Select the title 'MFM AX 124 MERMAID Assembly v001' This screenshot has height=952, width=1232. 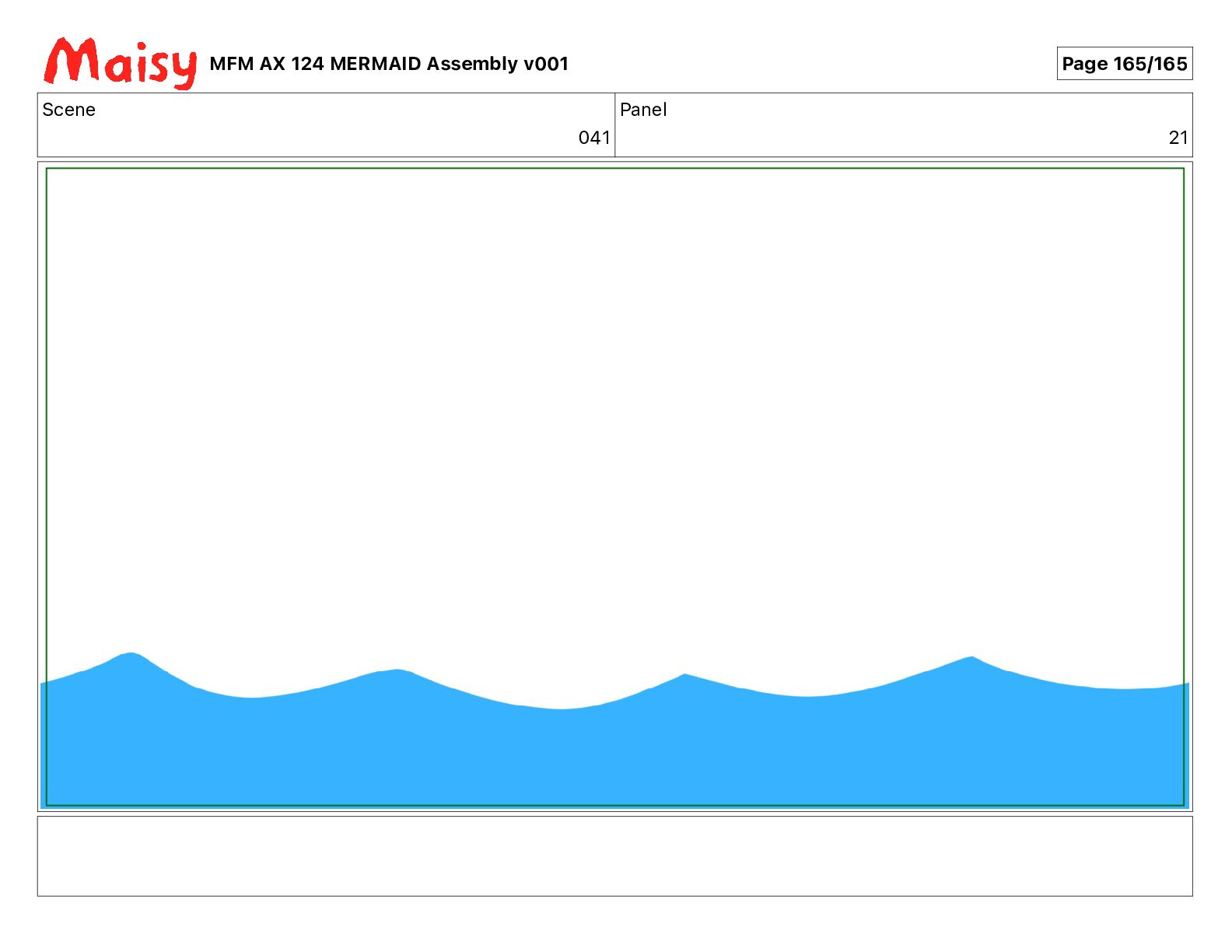pos(389,64)
